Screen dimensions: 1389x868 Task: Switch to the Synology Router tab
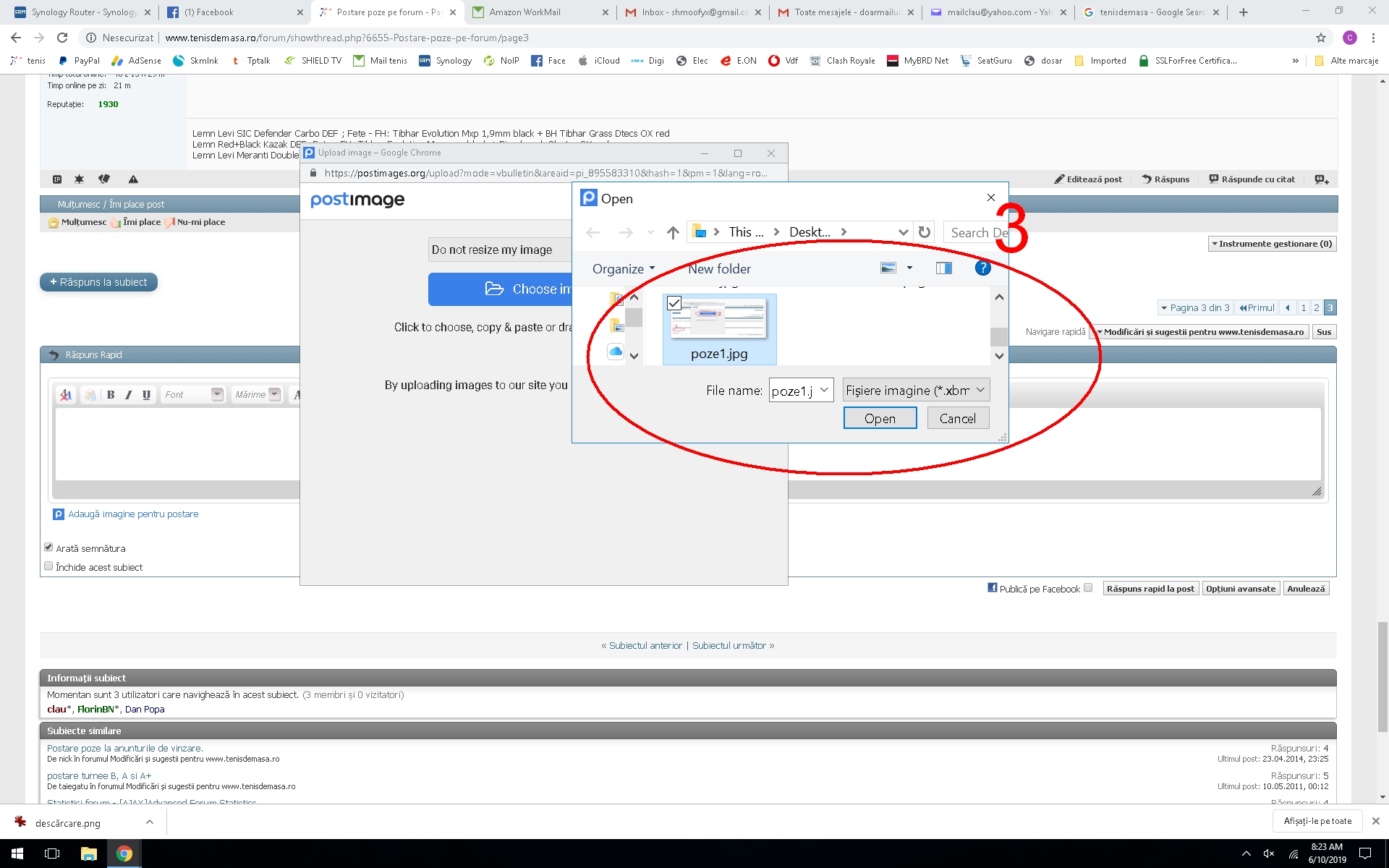(80, 12)
